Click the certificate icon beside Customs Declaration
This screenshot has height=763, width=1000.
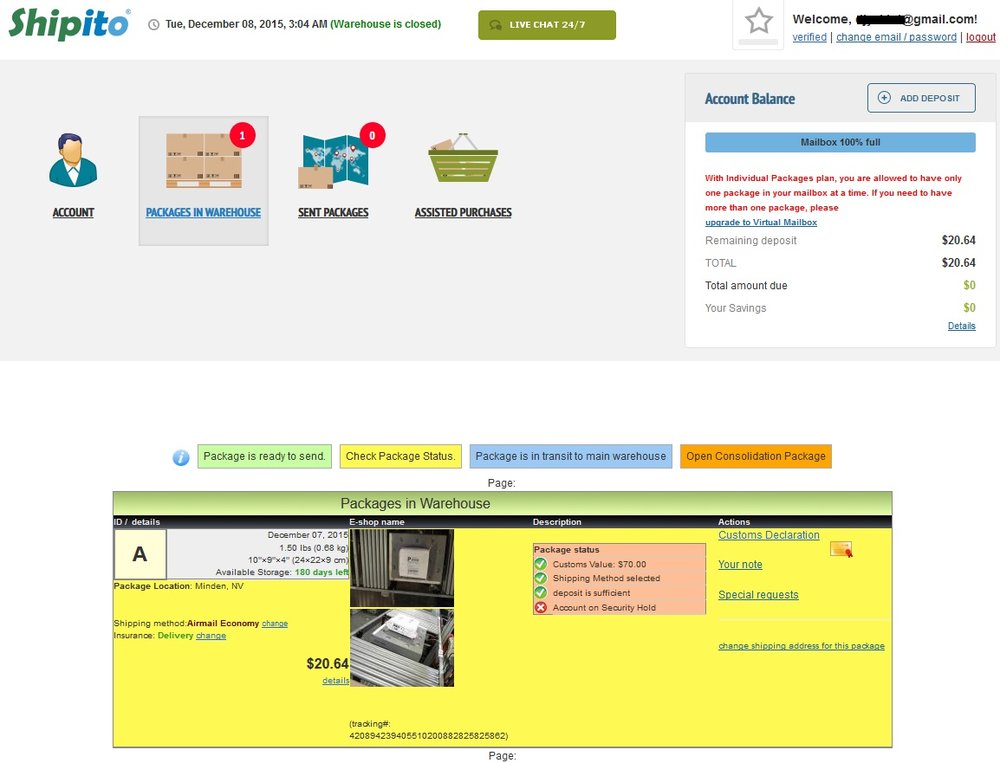click(x=841, y=549)
